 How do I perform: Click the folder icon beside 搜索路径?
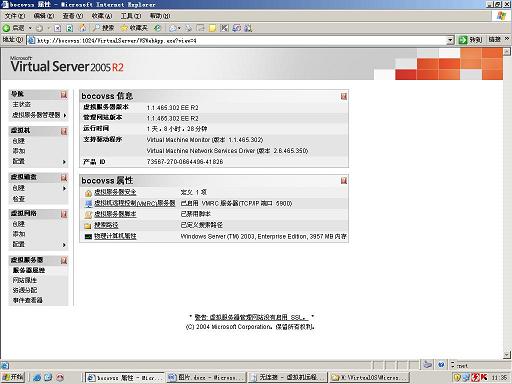88,226
